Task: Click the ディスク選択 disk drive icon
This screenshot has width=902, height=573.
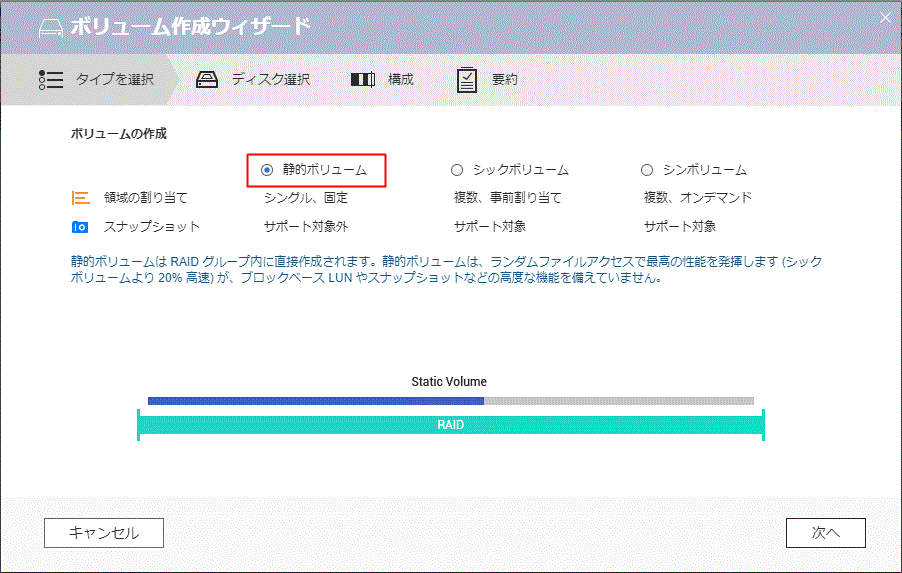Action: pos(207,79)
